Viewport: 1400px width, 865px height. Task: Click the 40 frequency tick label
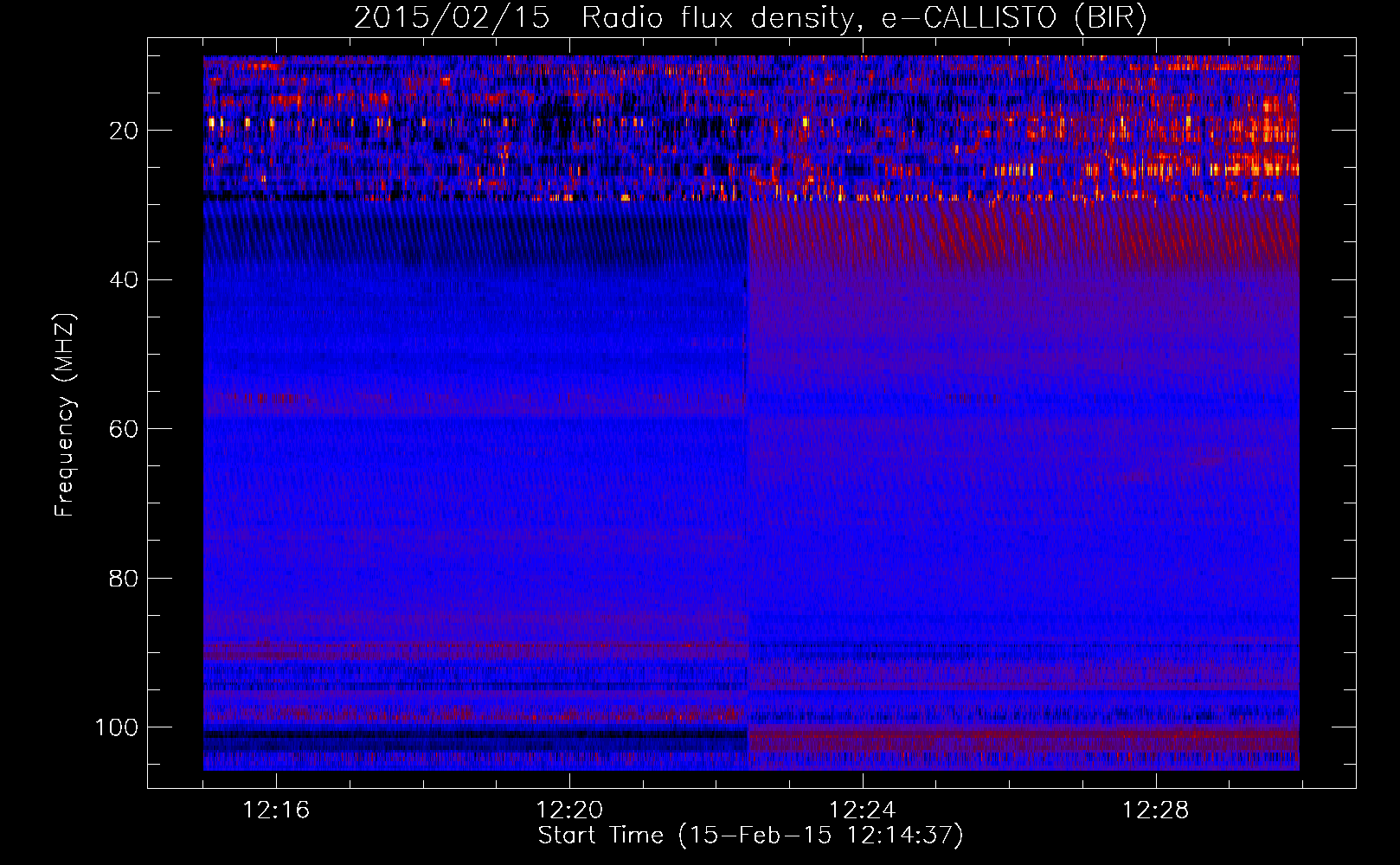tap(124, 280)
